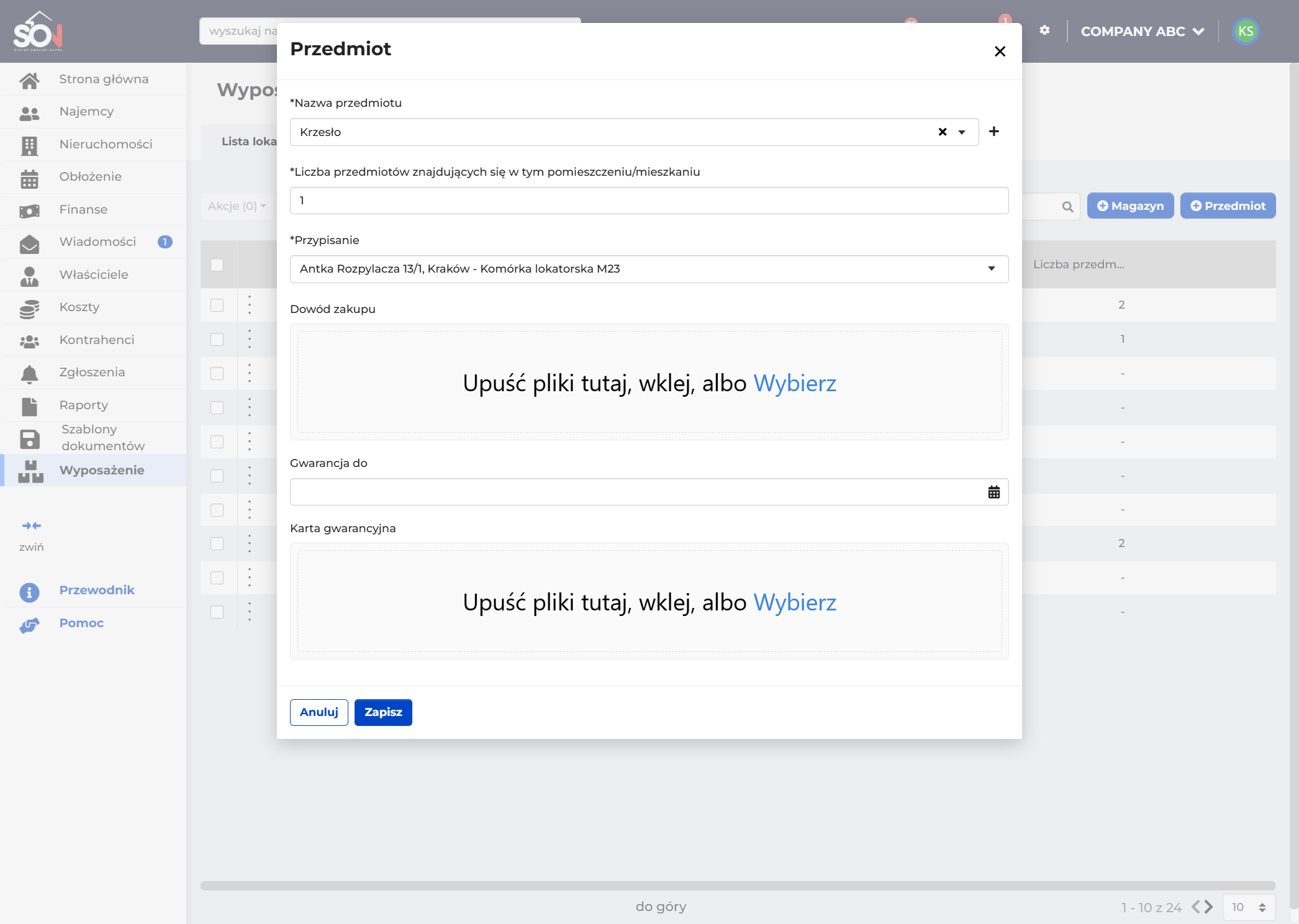Click the KS user avatar

click(1246, 31)
